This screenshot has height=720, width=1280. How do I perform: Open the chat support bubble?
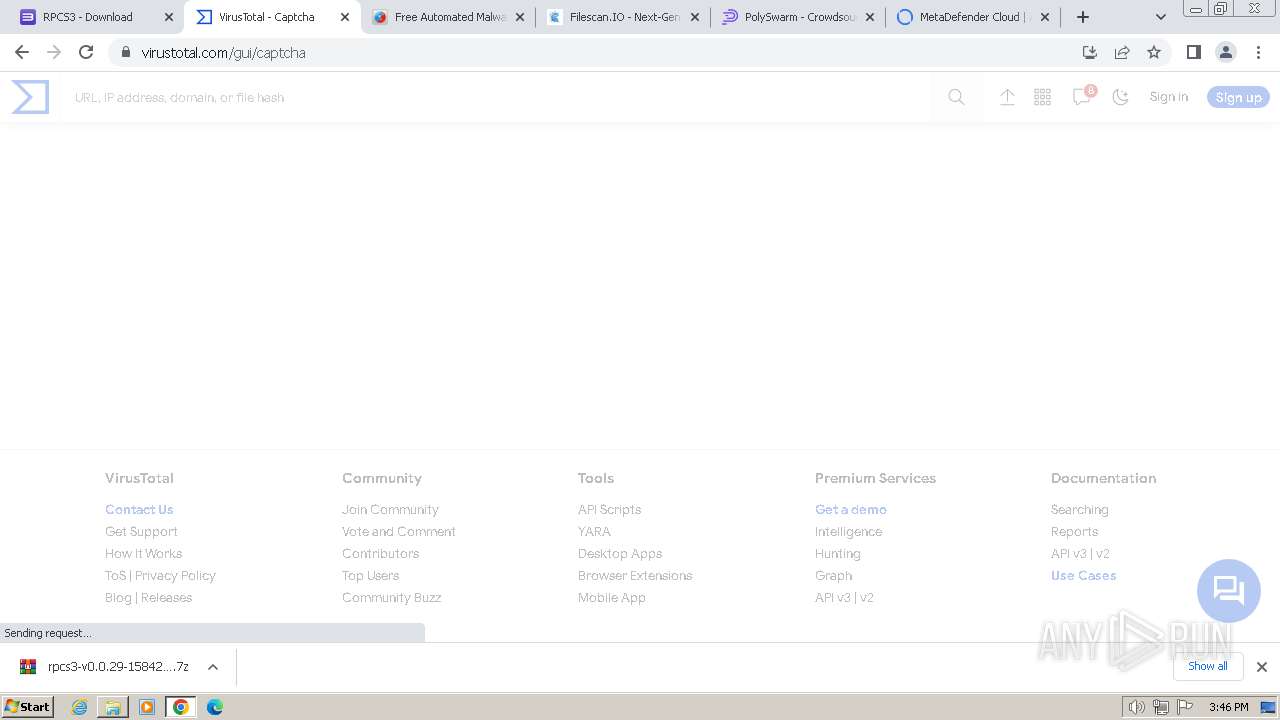pyautogui.click(x=1228, y=590)
